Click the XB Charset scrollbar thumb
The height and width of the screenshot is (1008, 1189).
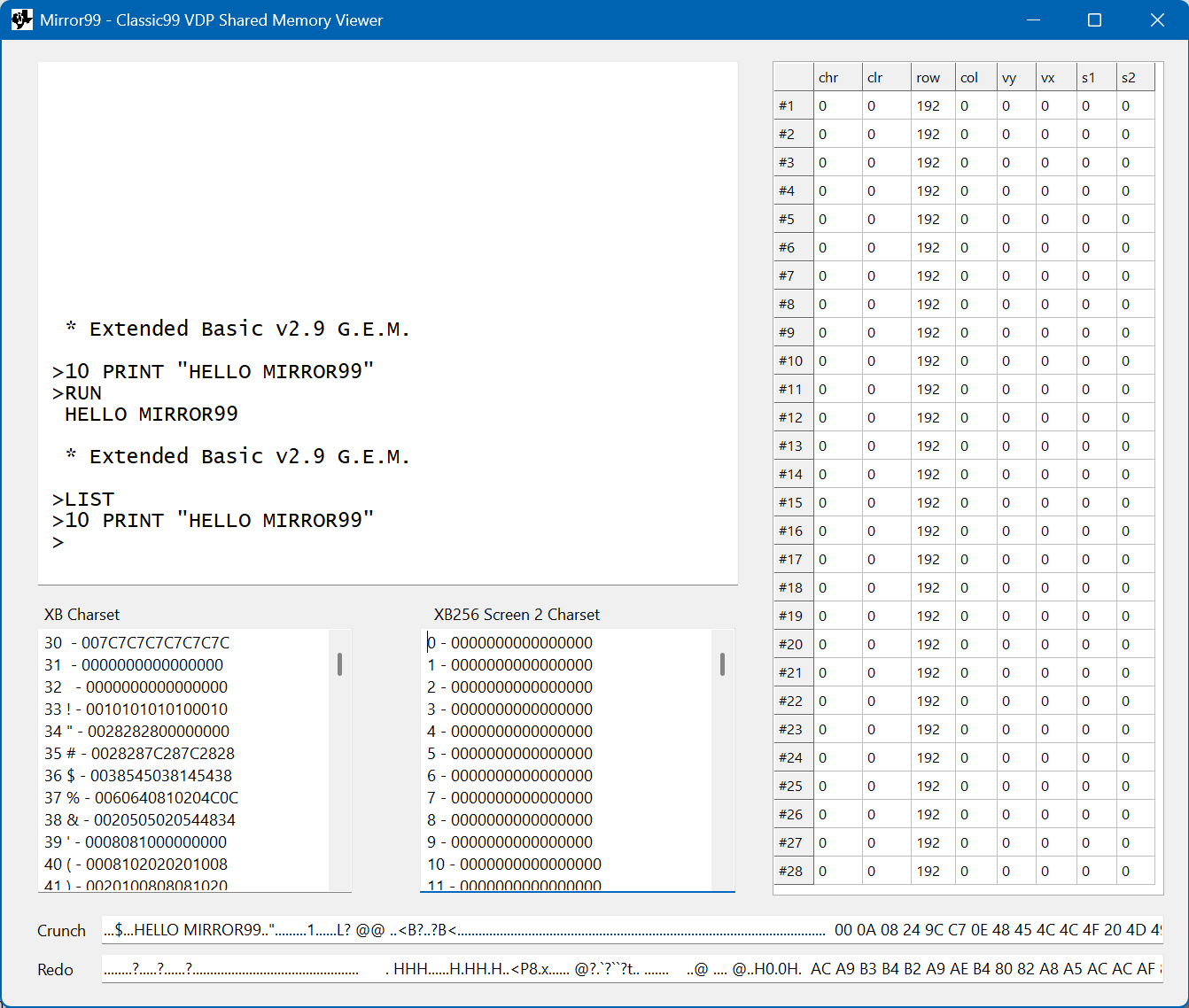[x=339, y=664]
